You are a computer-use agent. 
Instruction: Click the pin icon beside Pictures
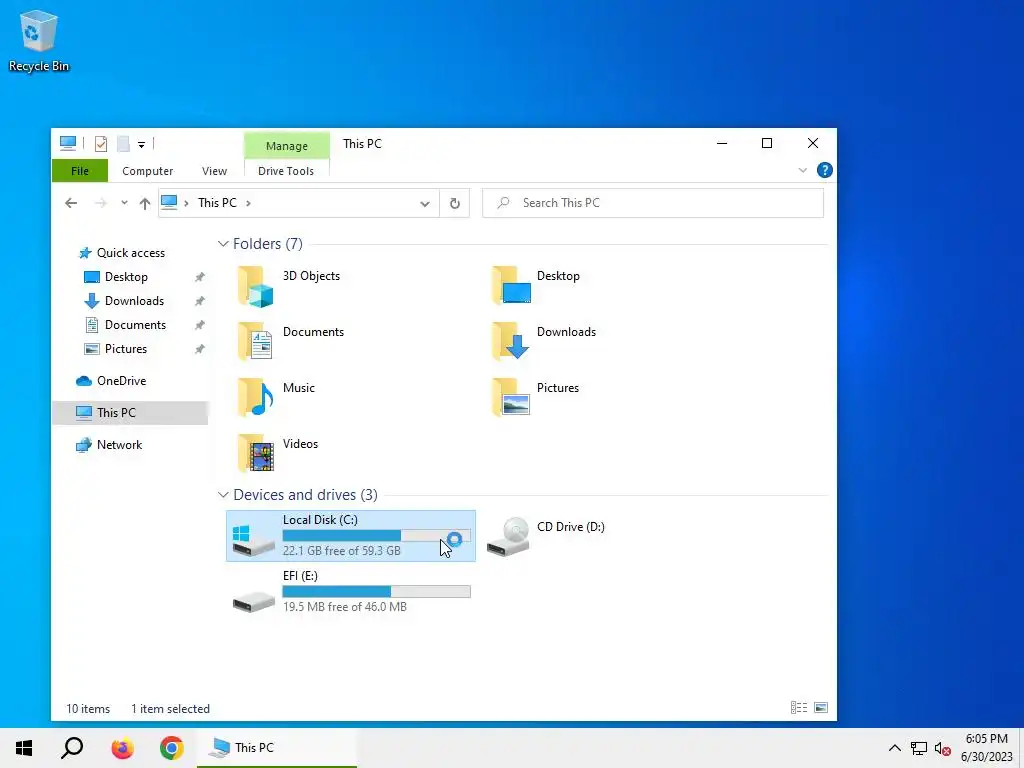coord(200,349)
